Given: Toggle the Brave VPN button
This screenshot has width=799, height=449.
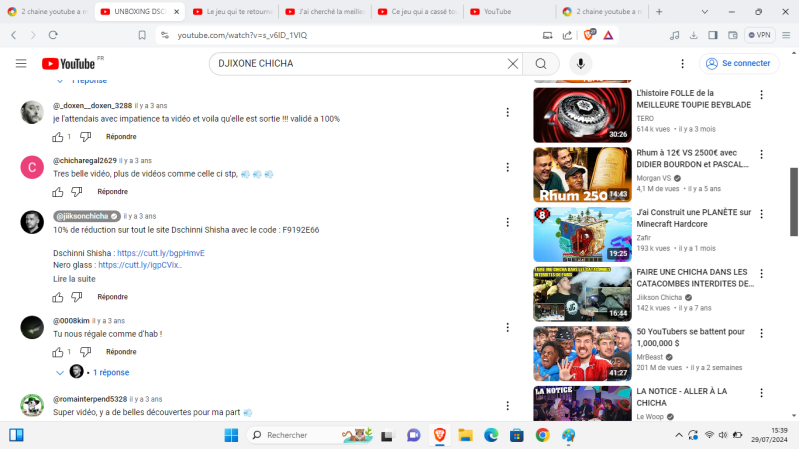Looking at the screenshot, I should [x=760, y=35].
